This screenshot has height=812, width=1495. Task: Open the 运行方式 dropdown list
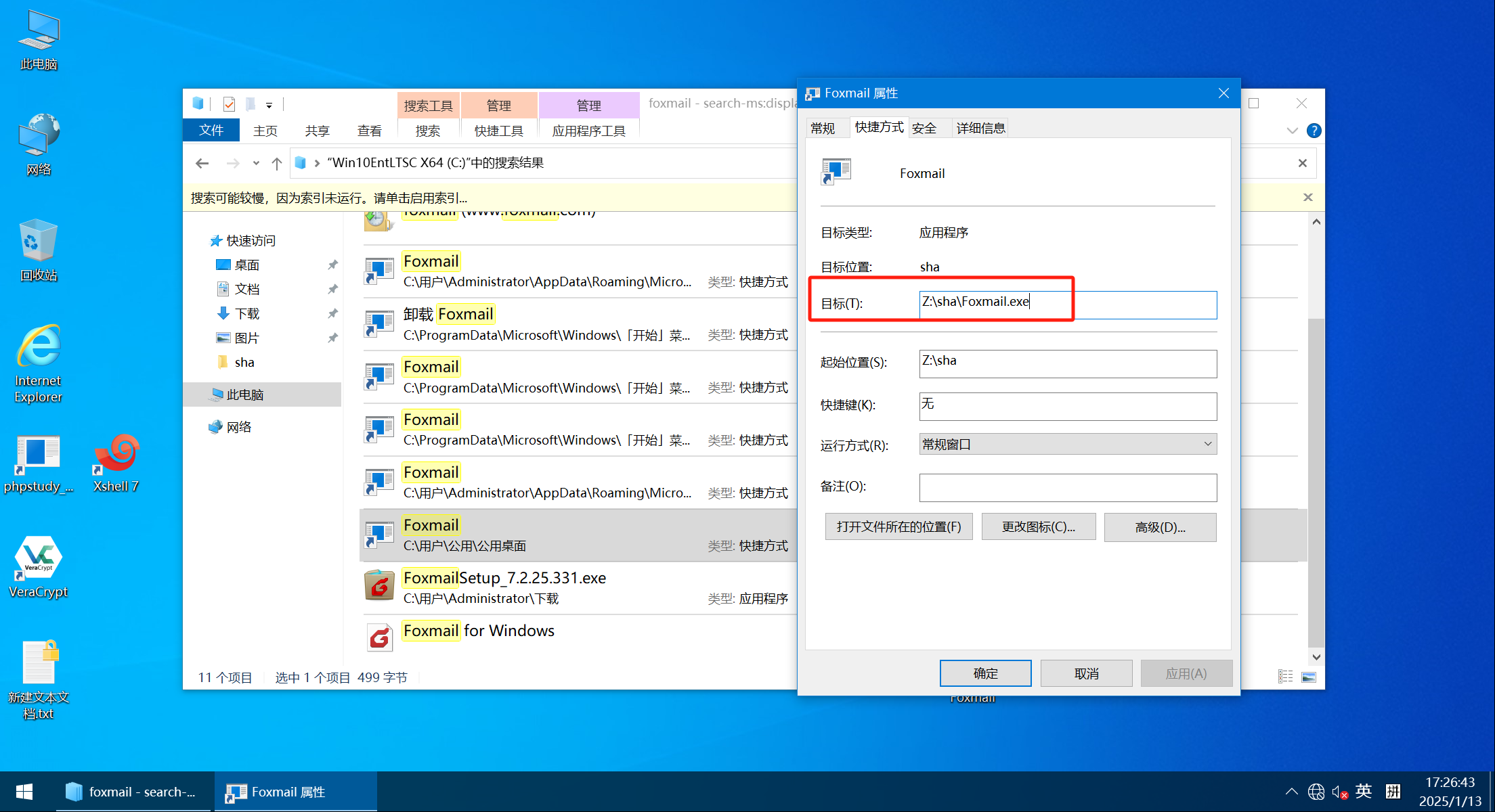(x=1068, y=444)
